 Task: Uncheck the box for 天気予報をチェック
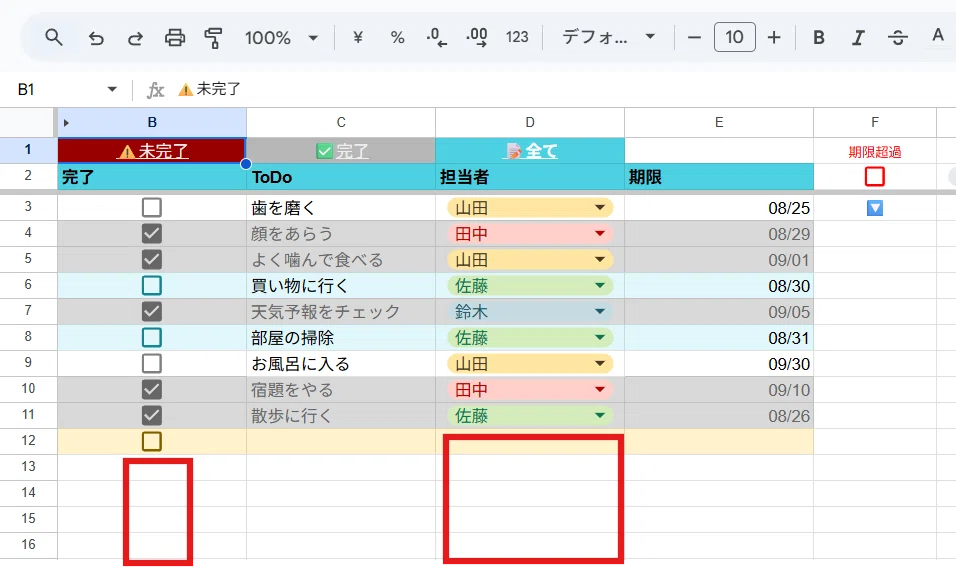click(x=152, y=312)
